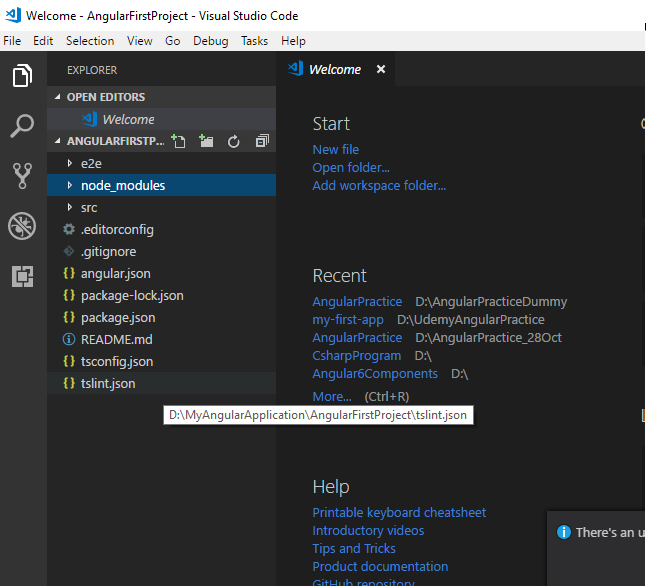Expand the src folder arrow
The image size is (646, 586).
(70, 207)
